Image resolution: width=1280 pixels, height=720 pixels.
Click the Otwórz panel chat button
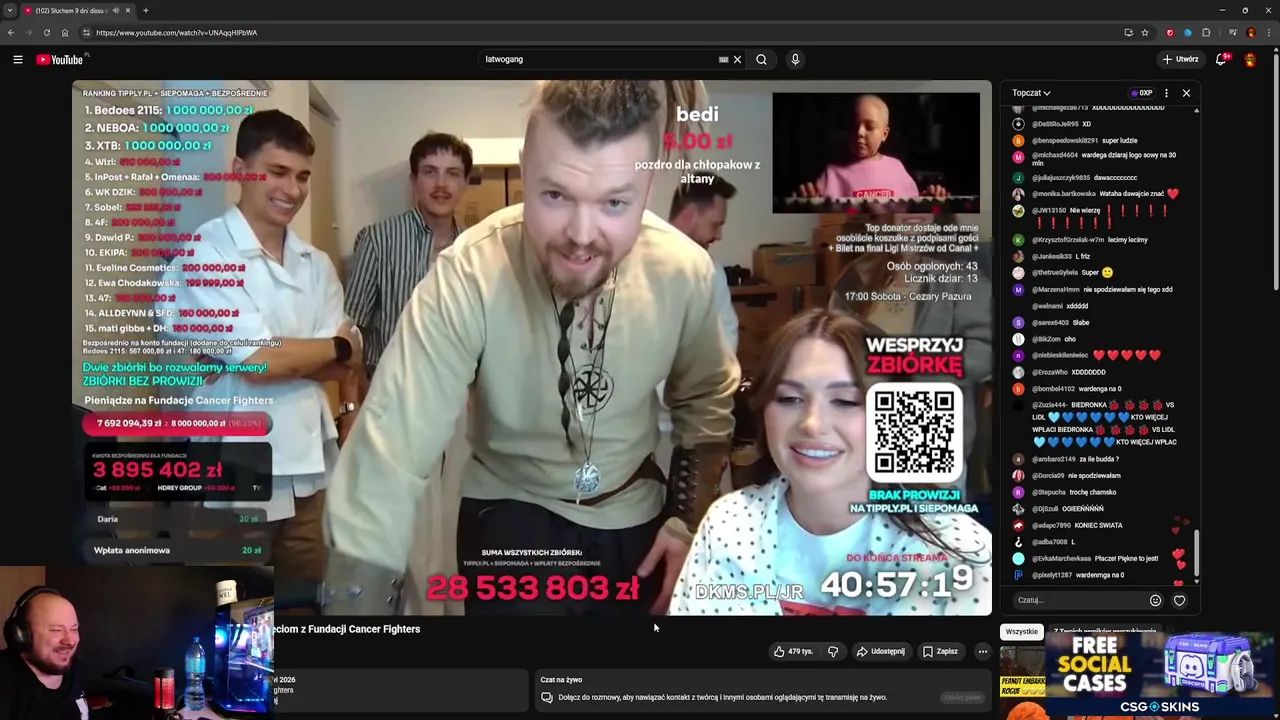click(x=962, y=697)
